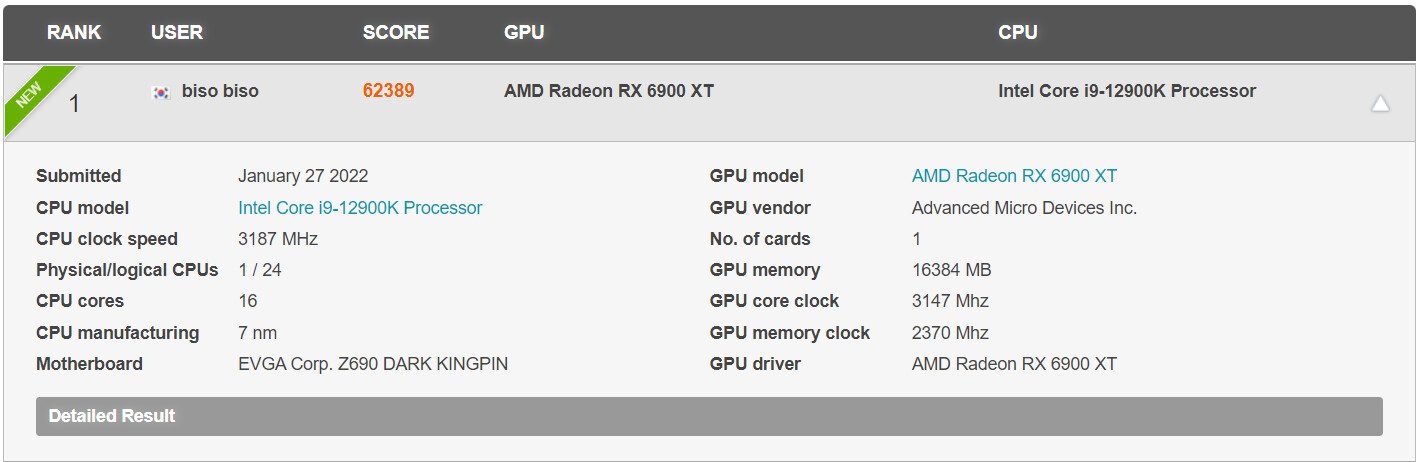This screenshot has height=462, width=1418.
Task: Open AMD Radeon RX 6900 XT model link
Action: tap(1014, 176)
